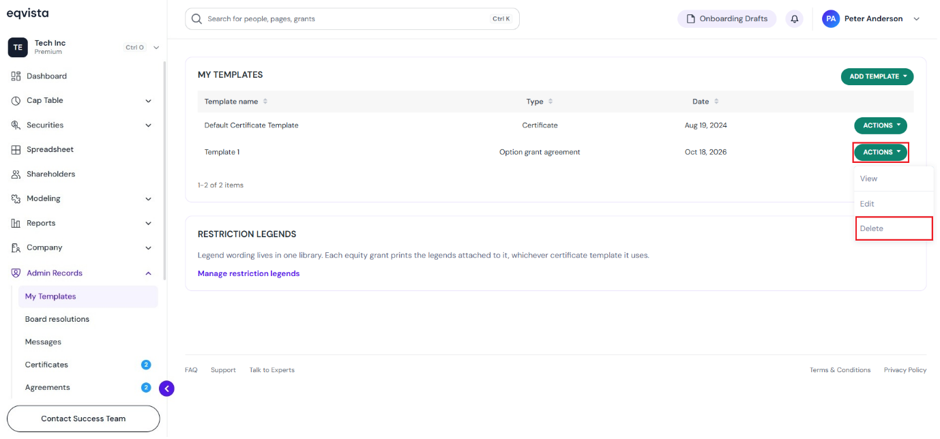Image resolution: width=940 pixels, height=439 pixels.
Task: Click Certificates count badge 2
Action: tap(146, 365)
